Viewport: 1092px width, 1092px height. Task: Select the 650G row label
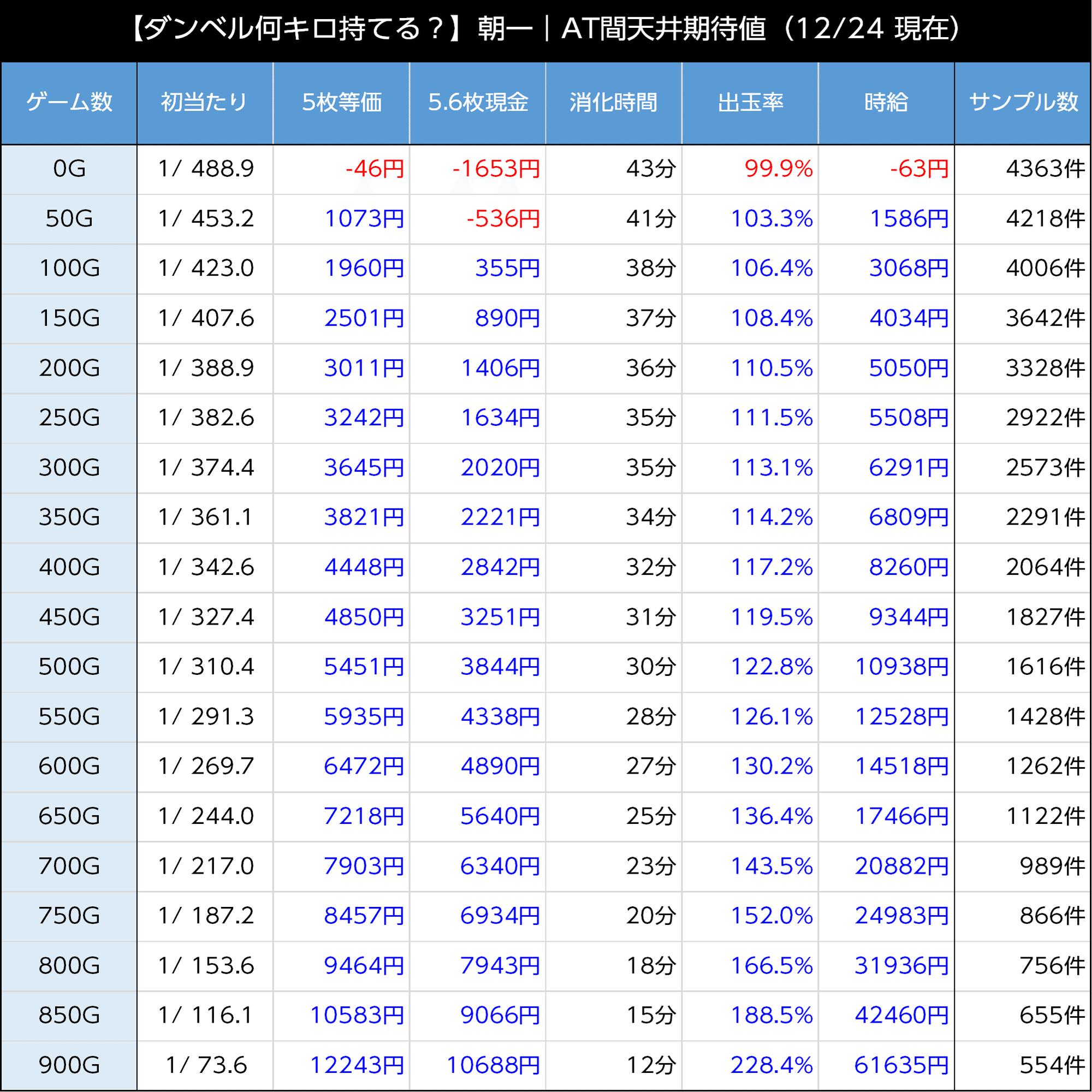coord(69,817)
